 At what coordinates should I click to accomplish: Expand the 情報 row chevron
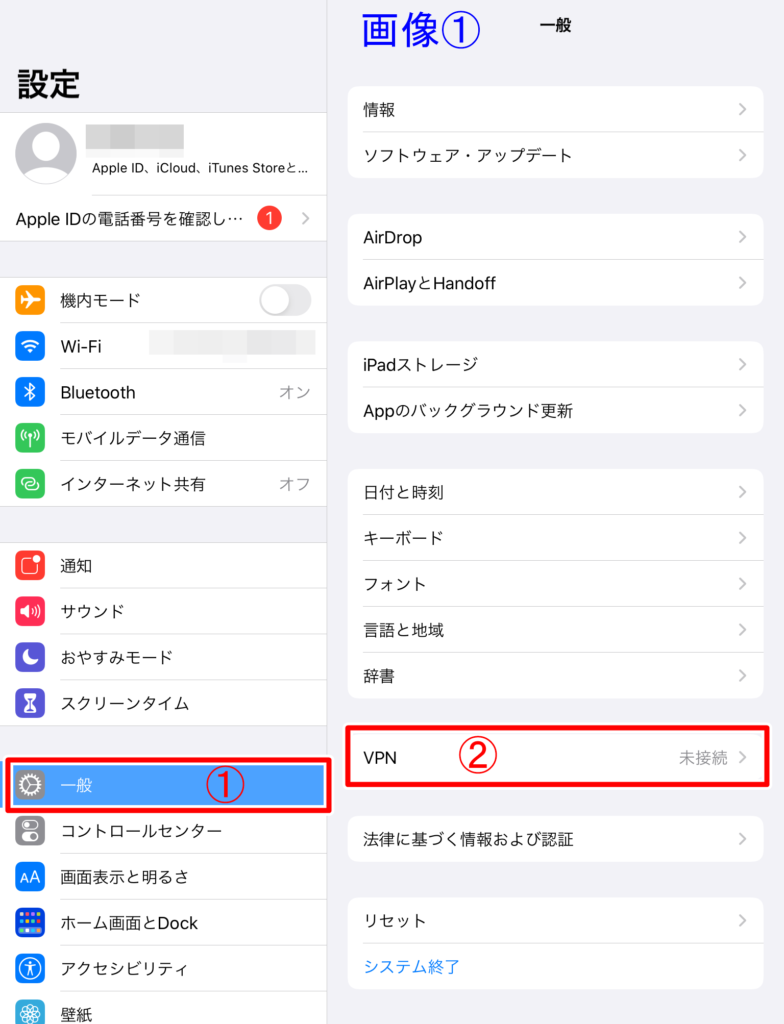click(742, 109)
